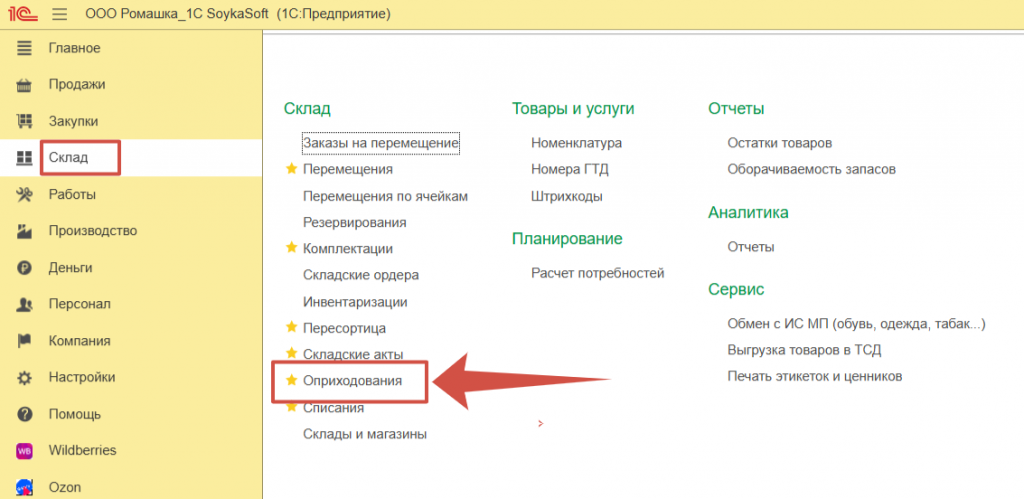Toggle favorite star next to Комплектации
1024x499 pixels.
pos(291,248)
